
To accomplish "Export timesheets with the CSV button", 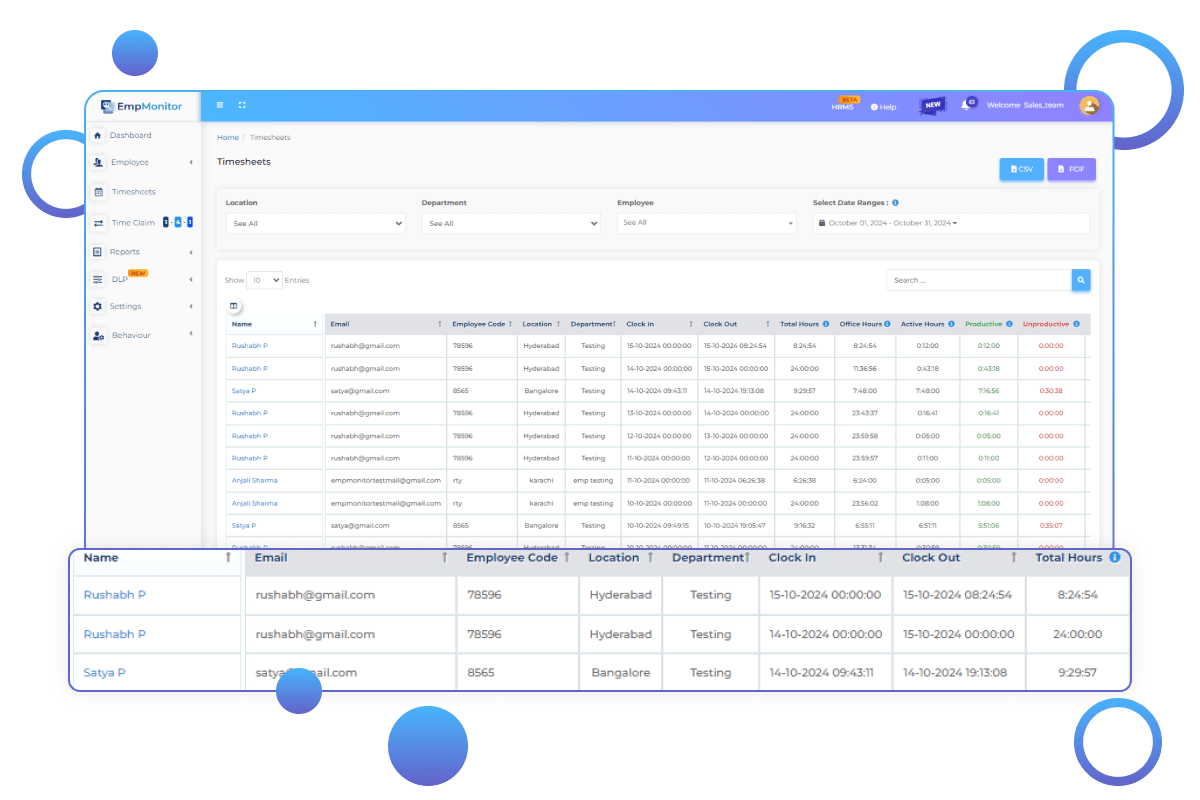I will [x=1021, y=169].
